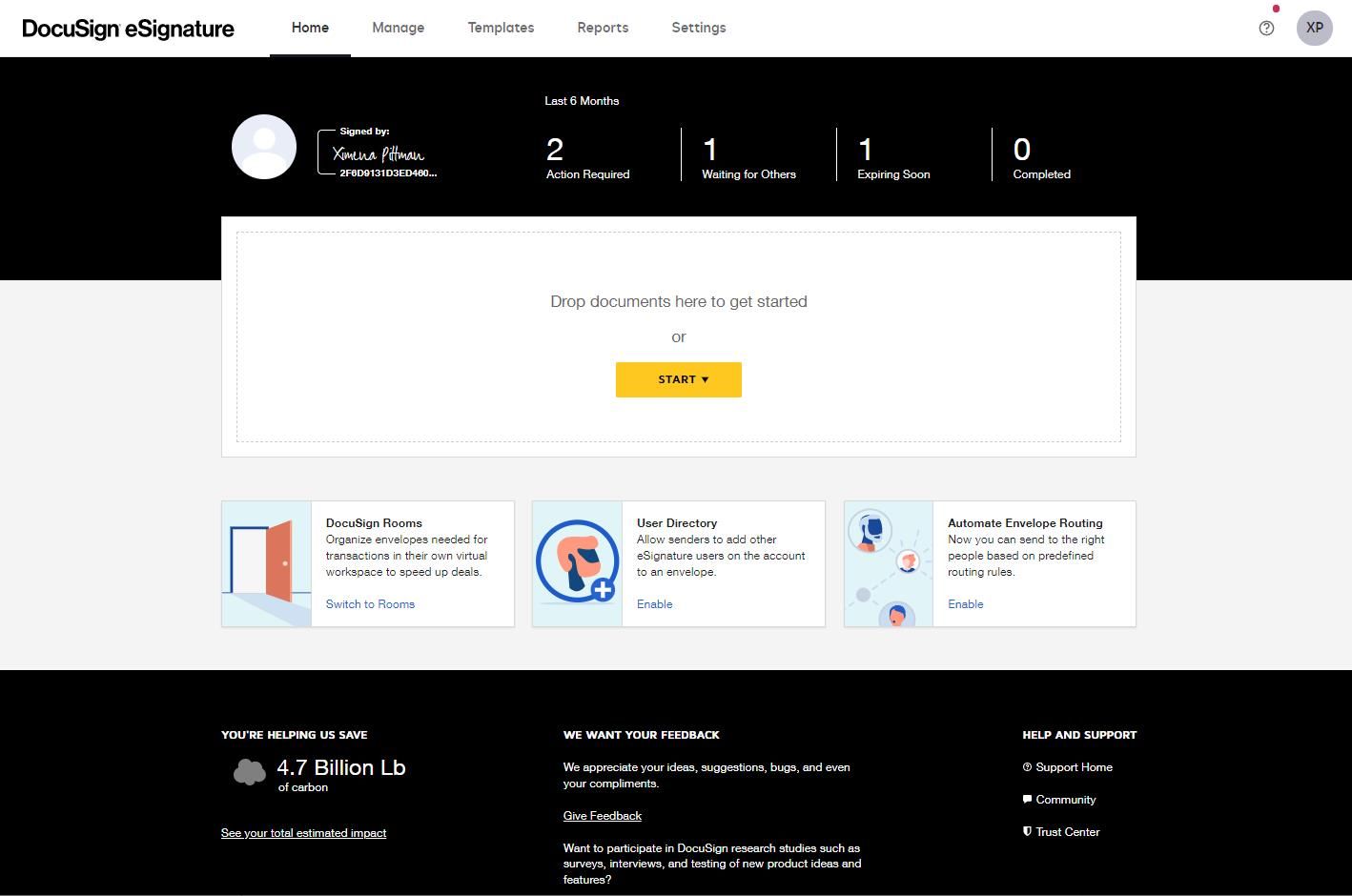The height and width of the screenshot is (896, 1352).
Task: Switch to the Manage tab
Action: click(398, 28)
